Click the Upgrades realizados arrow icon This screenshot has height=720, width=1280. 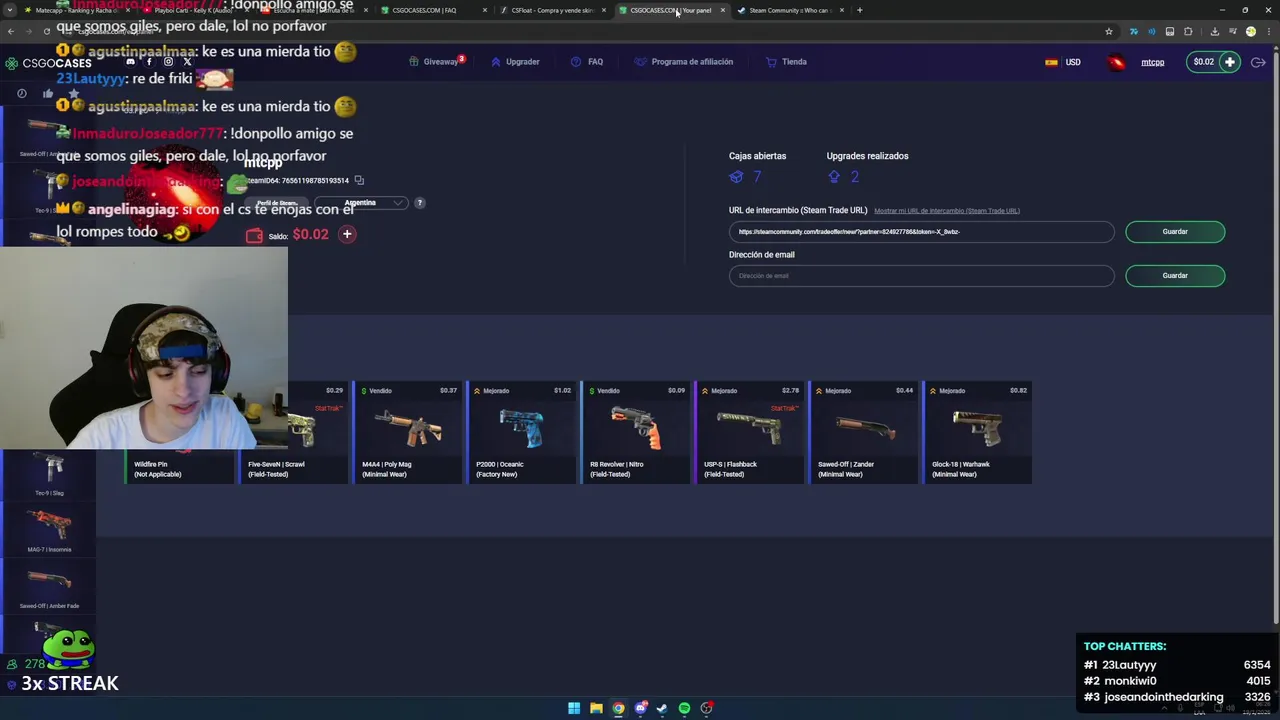pos(834,177)
